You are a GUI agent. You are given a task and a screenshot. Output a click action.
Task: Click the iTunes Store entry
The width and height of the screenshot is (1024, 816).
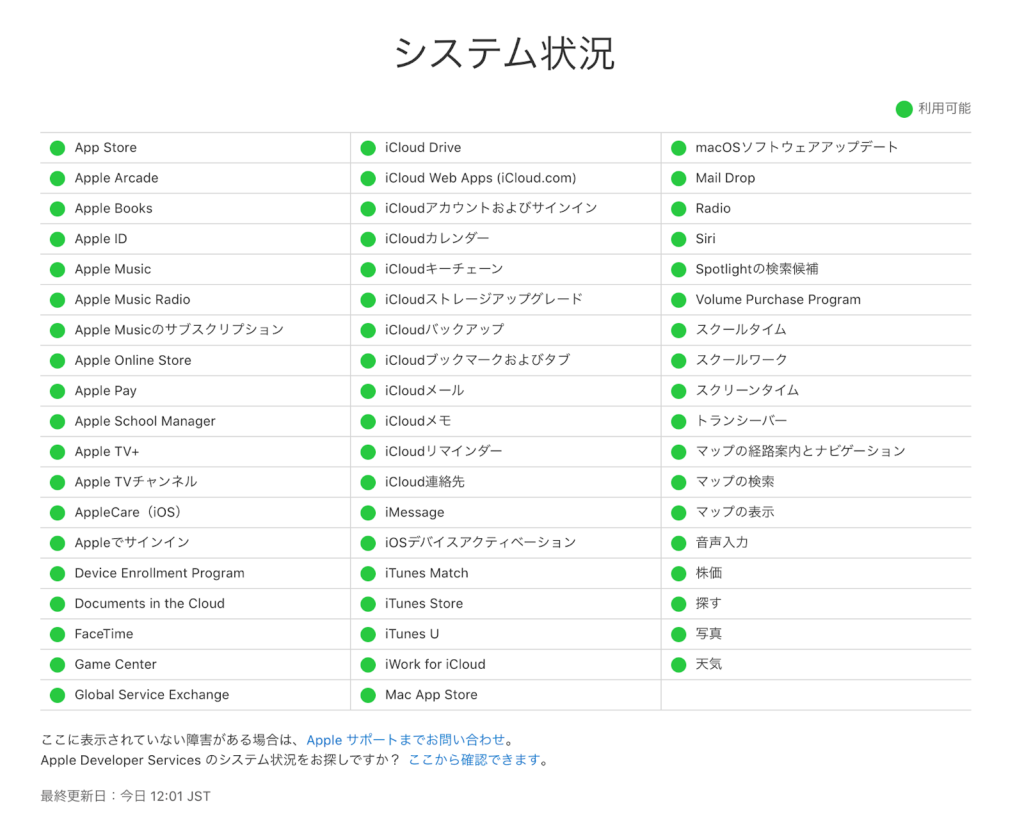click(423, 603)
